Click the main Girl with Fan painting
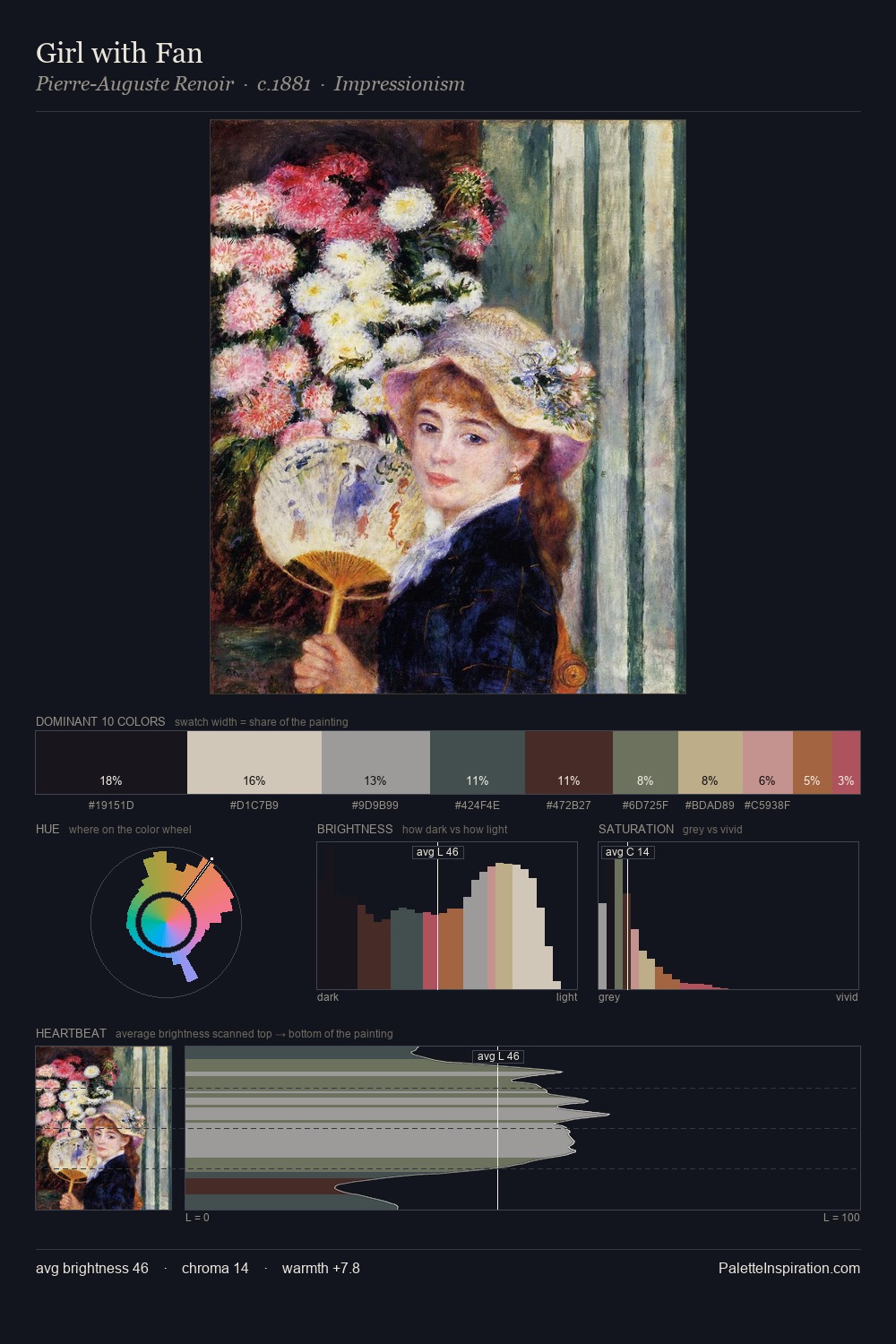The width and height of the screenshot is (896, 1344). pos(448,407)
